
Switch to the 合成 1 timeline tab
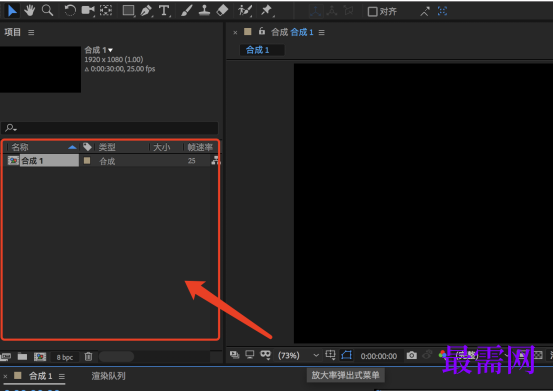[x=40, y=376]
